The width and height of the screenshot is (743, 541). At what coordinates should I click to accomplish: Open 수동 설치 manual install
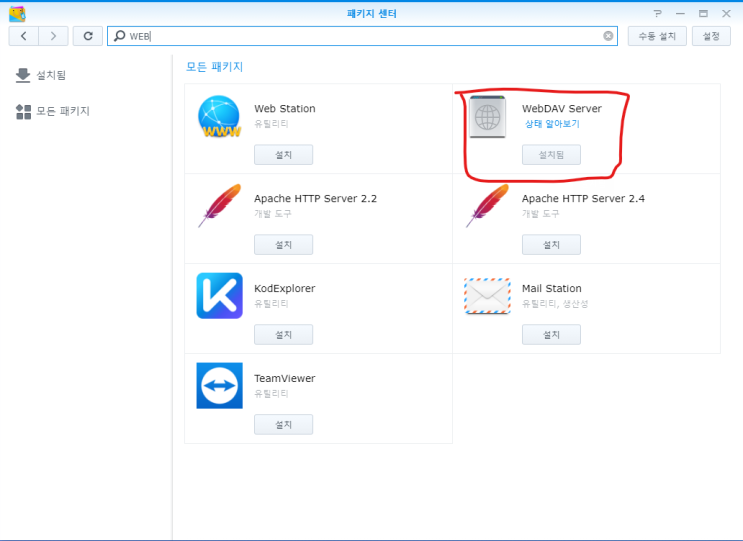point(657,36)
